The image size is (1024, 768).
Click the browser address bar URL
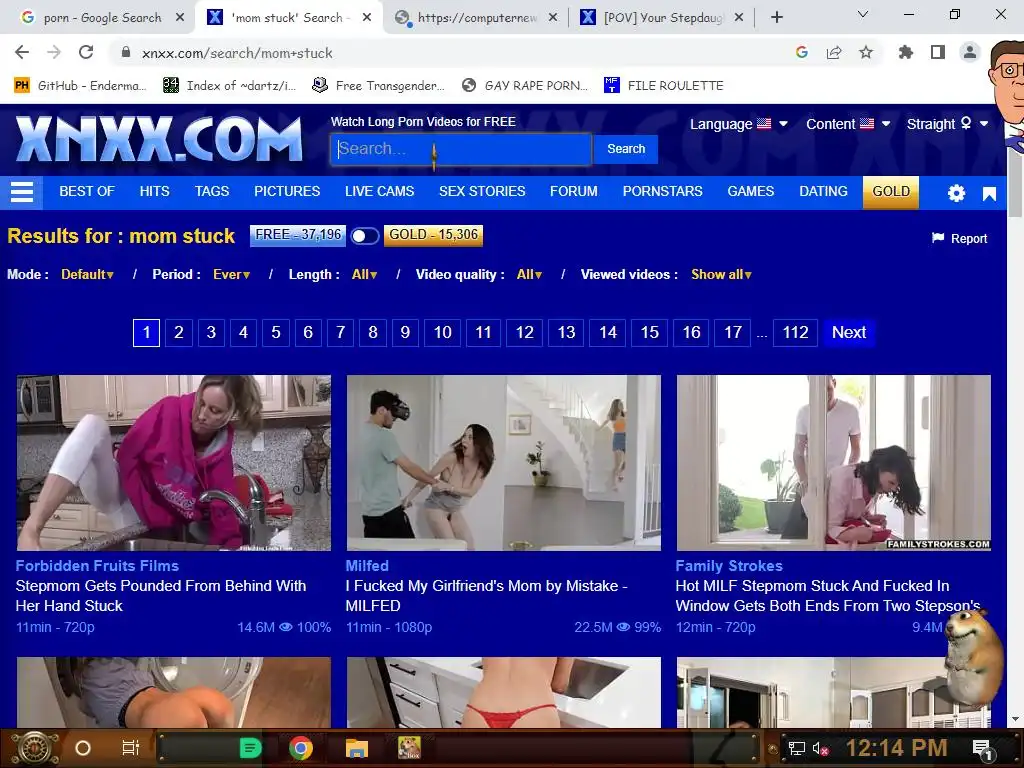[237, 53]
